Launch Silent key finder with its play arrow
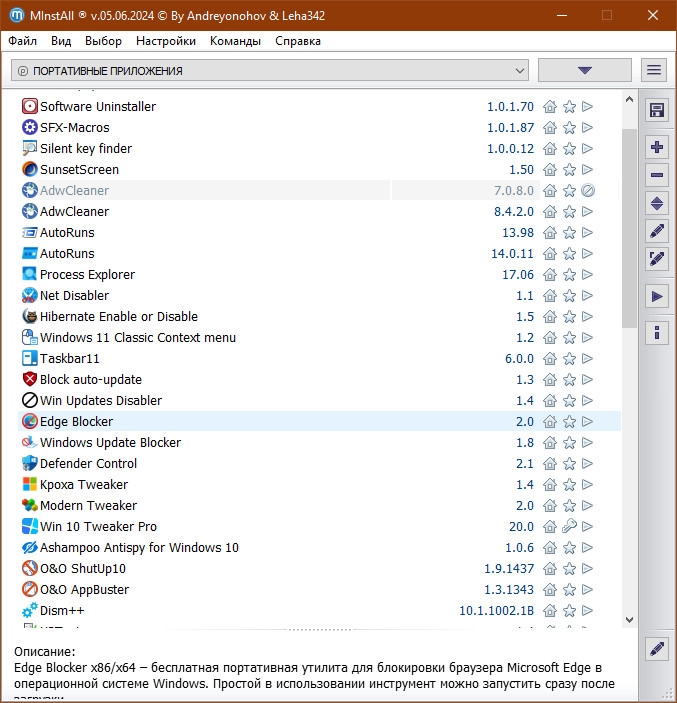677x703 pixels. [x=587, y=148]
